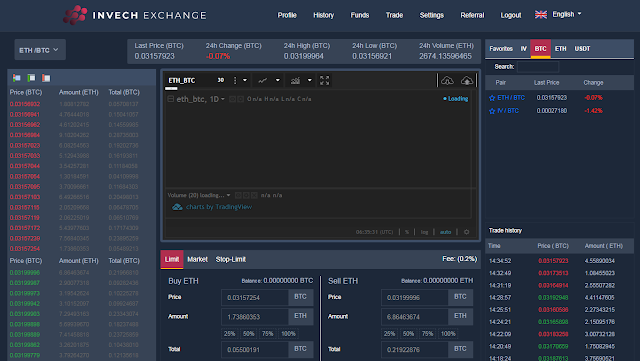Set buy amount to 100%

(x=288, y=334)
